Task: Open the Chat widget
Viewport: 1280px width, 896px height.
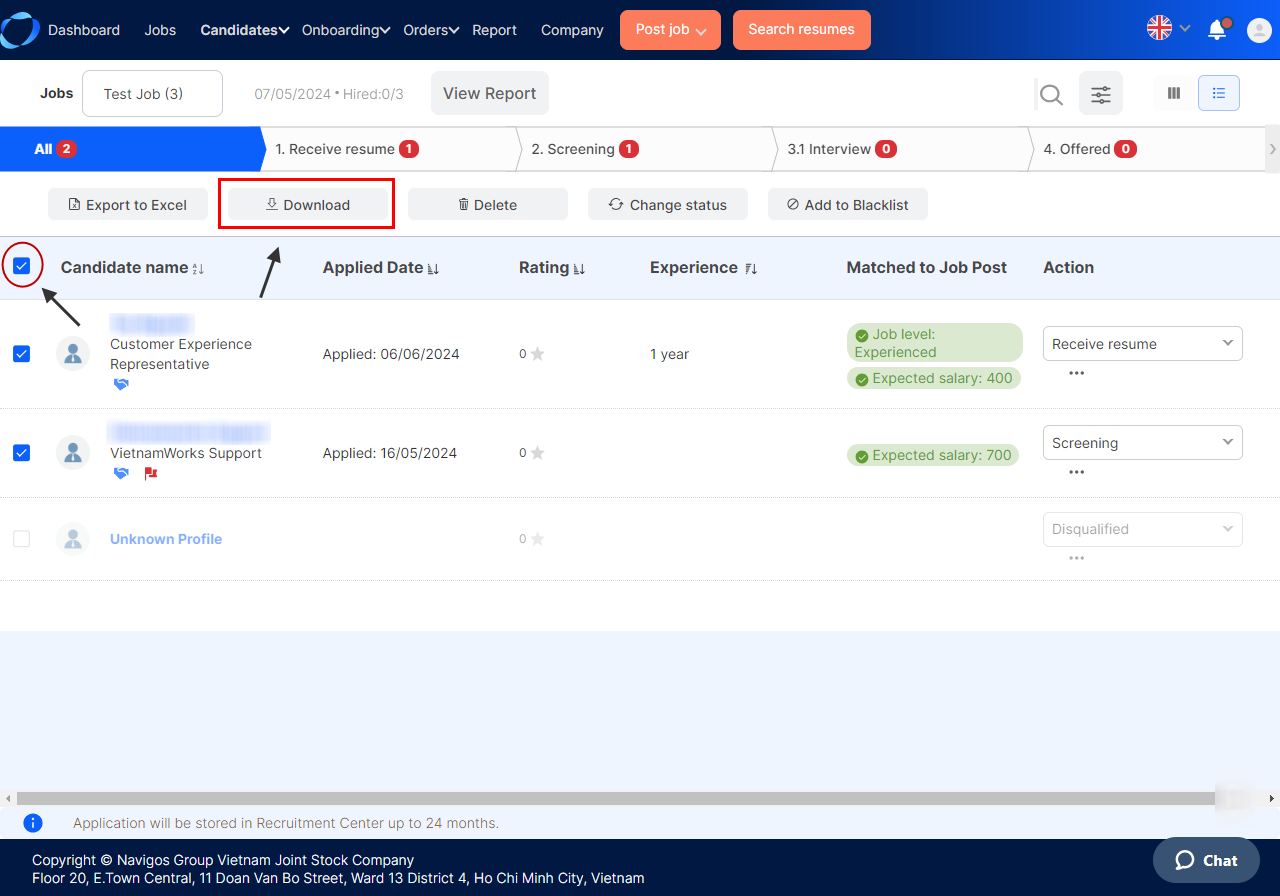Action: click(1206, 860)
